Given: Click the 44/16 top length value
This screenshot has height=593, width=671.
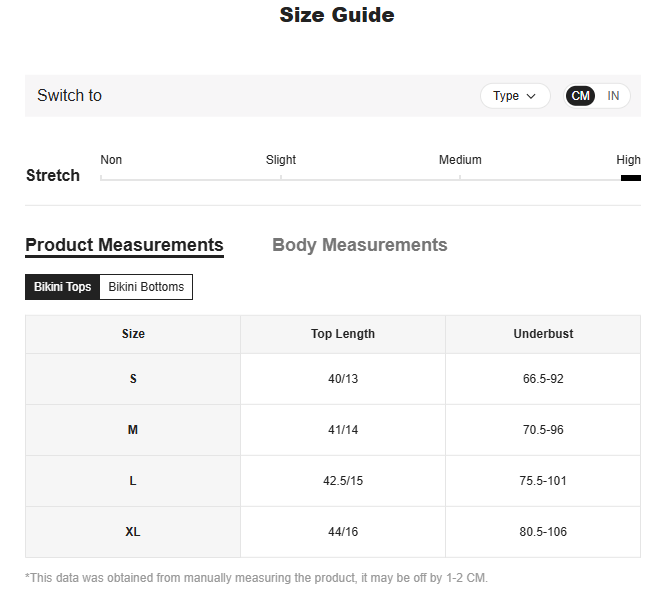Looking at the screenshot, I should 343,532.
